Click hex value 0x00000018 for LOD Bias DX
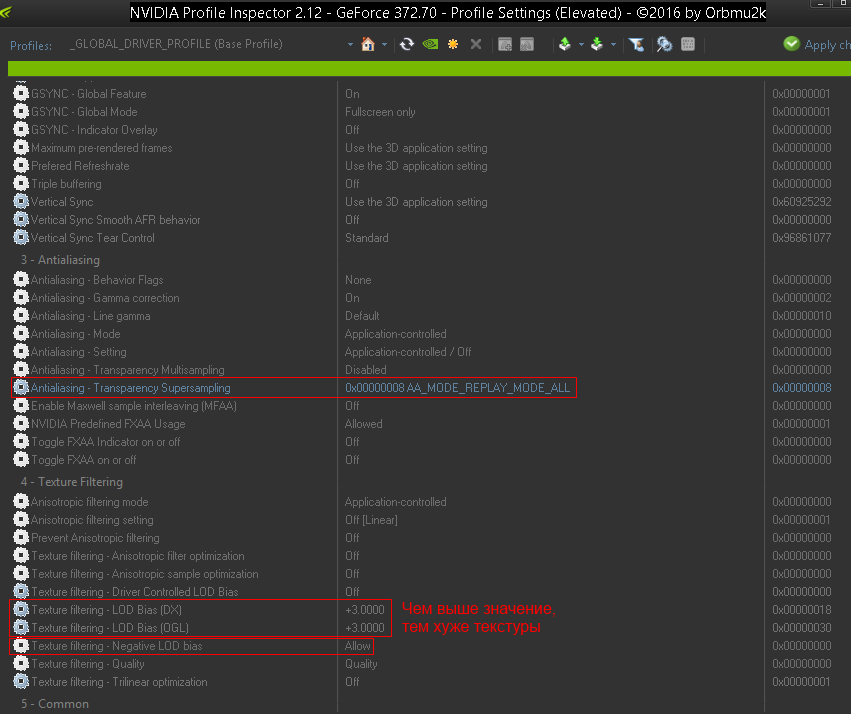 (x=802, y=609)
